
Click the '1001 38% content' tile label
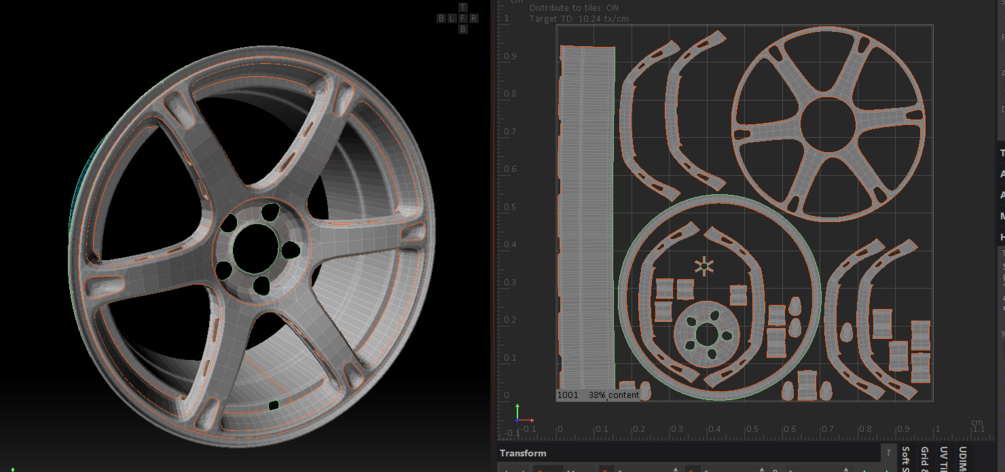[598, 395]
